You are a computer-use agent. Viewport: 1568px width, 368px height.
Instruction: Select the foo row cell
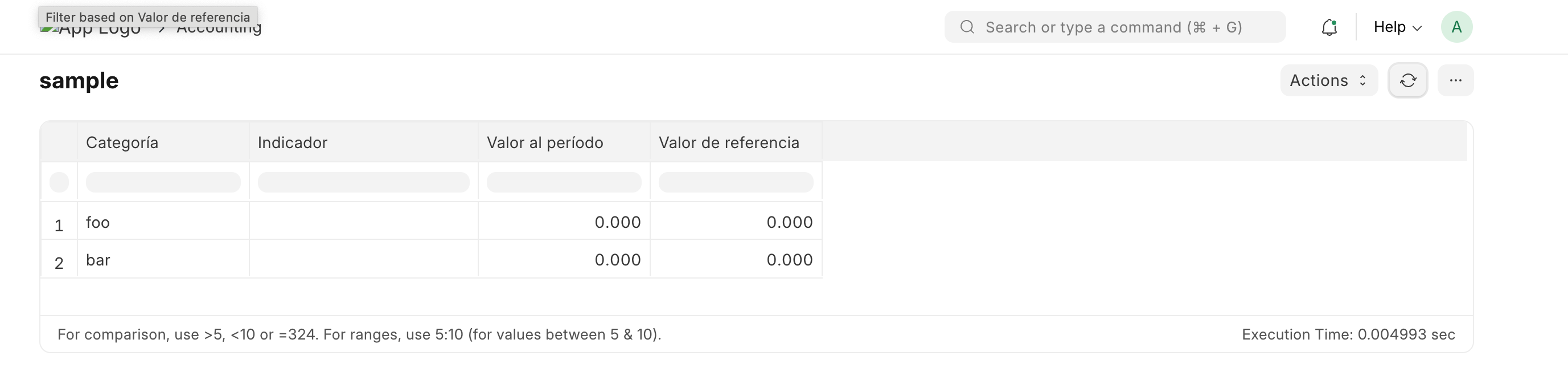pyautogui.click(x=163, y=222)
